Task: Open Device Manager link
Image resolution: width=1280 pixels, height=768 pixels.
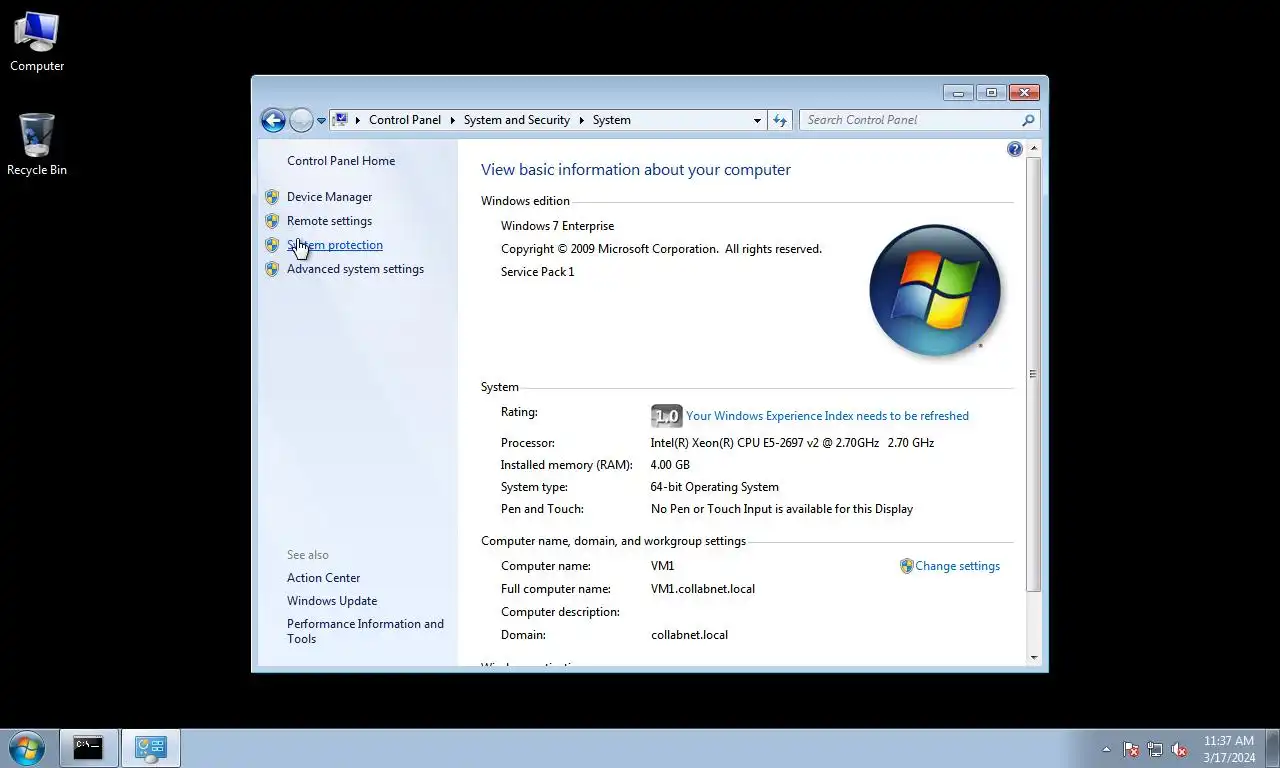Action: click(x=329, y=197)
